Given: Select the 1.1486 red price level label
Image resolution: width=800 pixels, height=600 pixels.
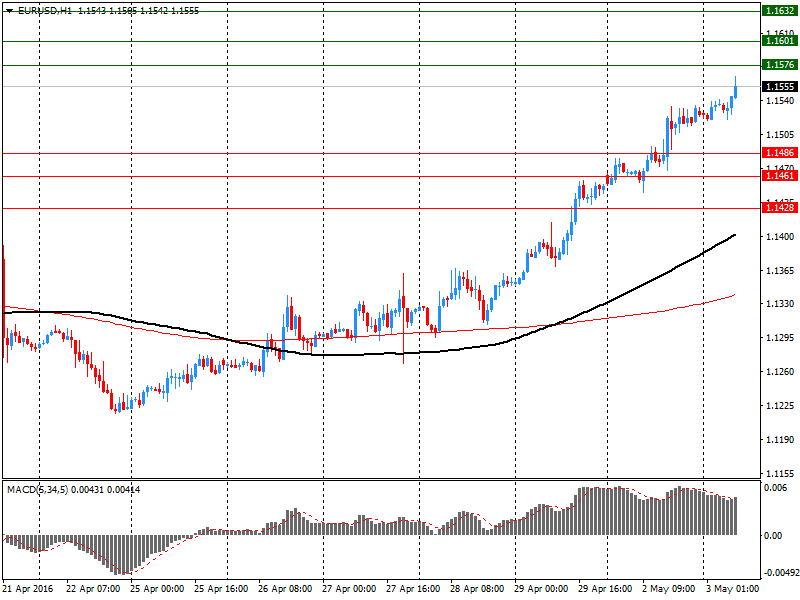Looking at the screenshot, I should coord(780,153).
